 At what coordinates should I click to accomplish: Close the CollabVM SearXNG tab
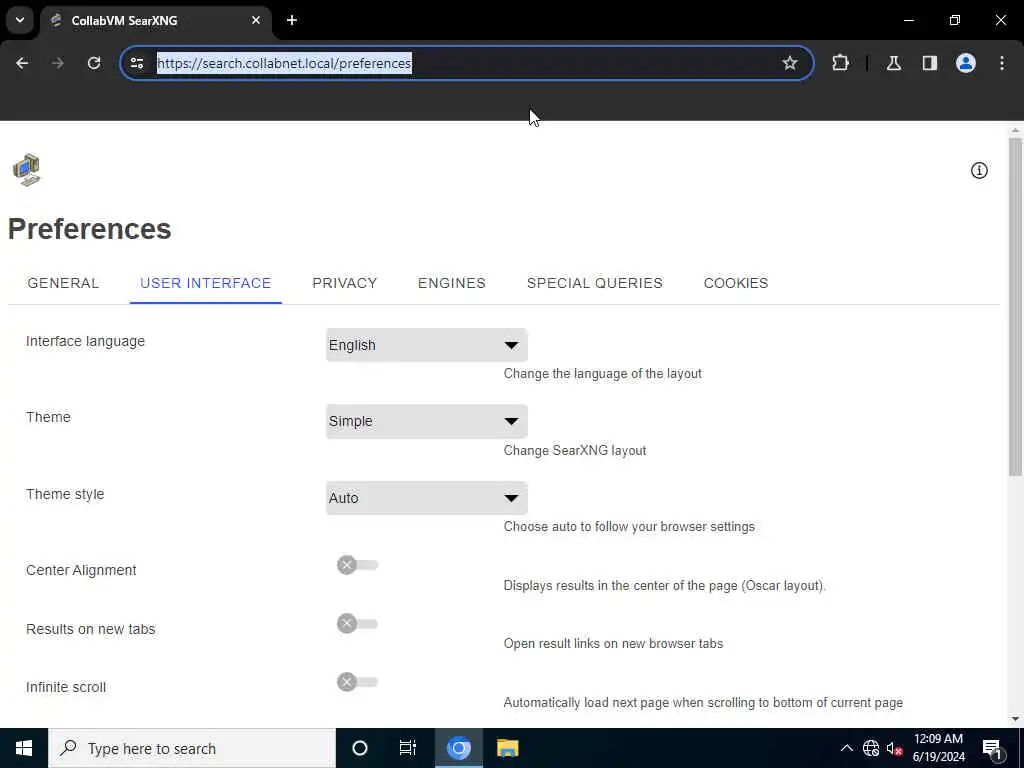tap(256, 20)
